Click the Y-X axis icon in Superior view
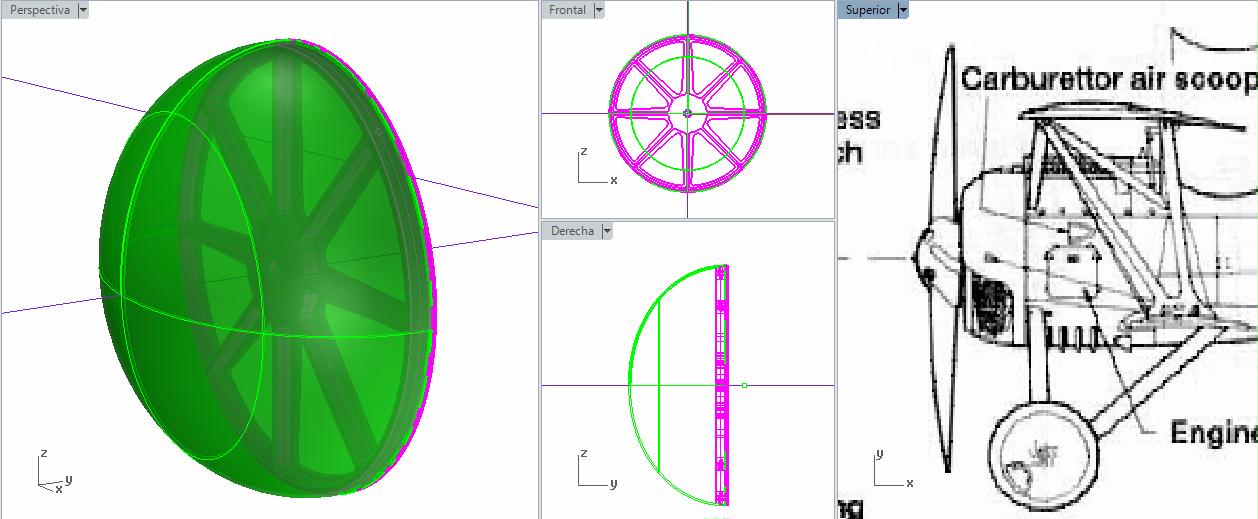 pos(892,471)
